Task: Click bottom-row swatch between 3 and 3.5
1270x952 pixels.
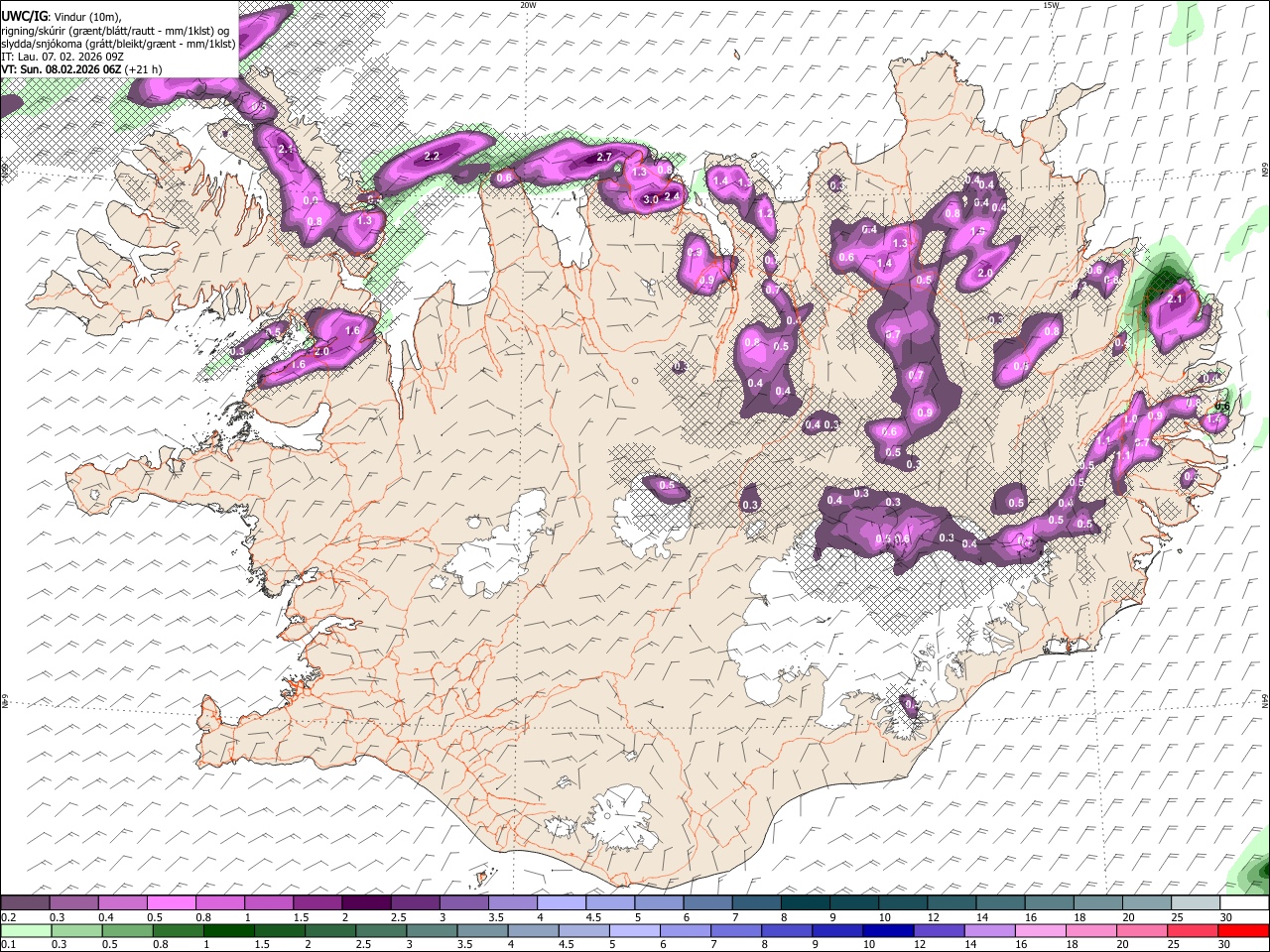Action: click(431, 931)
